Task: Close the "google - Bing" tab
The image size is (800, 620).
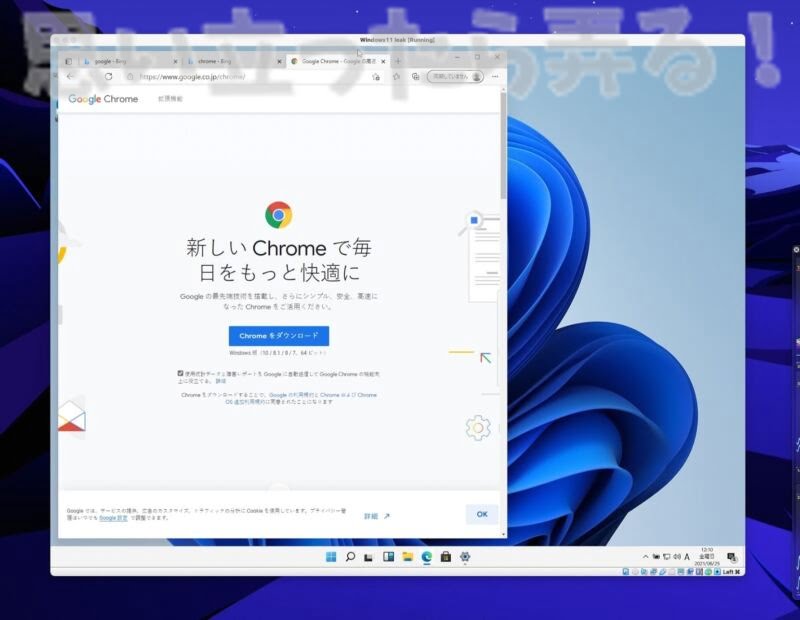Action: coord(176,61)
